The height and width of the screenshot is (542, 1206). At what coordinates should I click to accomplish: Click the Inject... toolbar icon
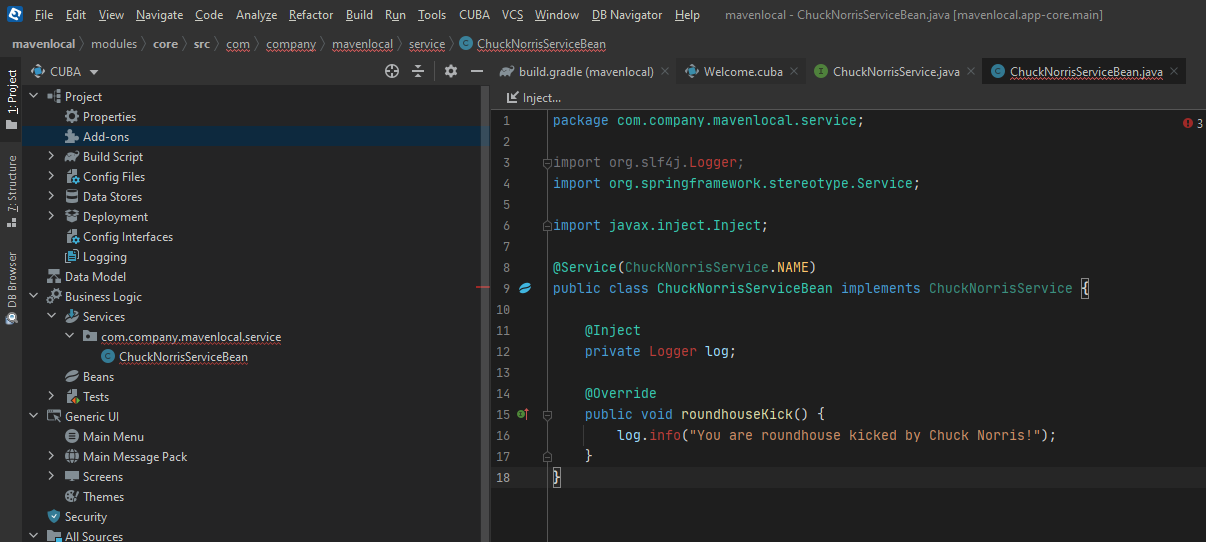coord(513,98)
